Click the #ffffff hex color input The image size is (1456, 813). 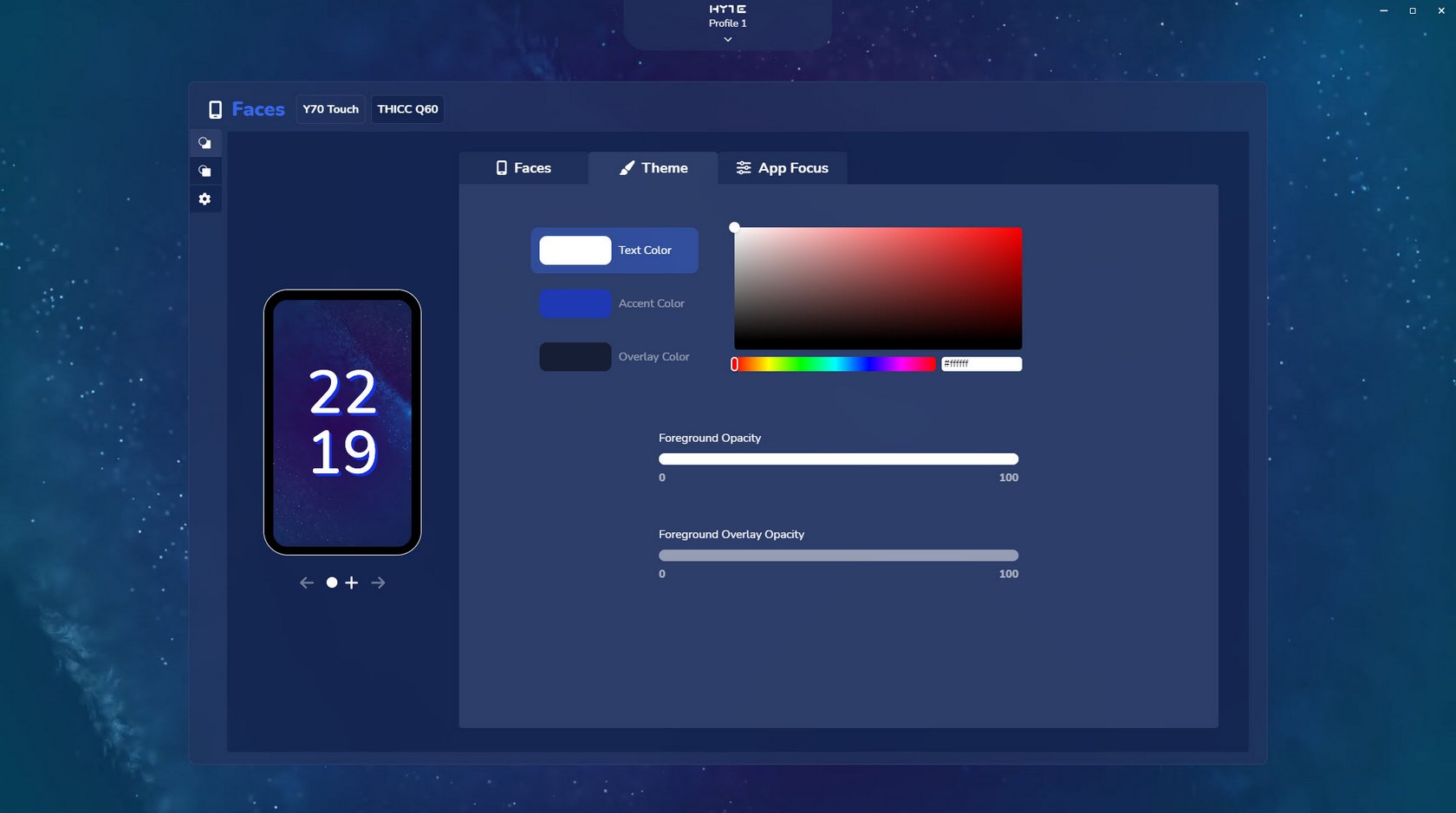982,364
